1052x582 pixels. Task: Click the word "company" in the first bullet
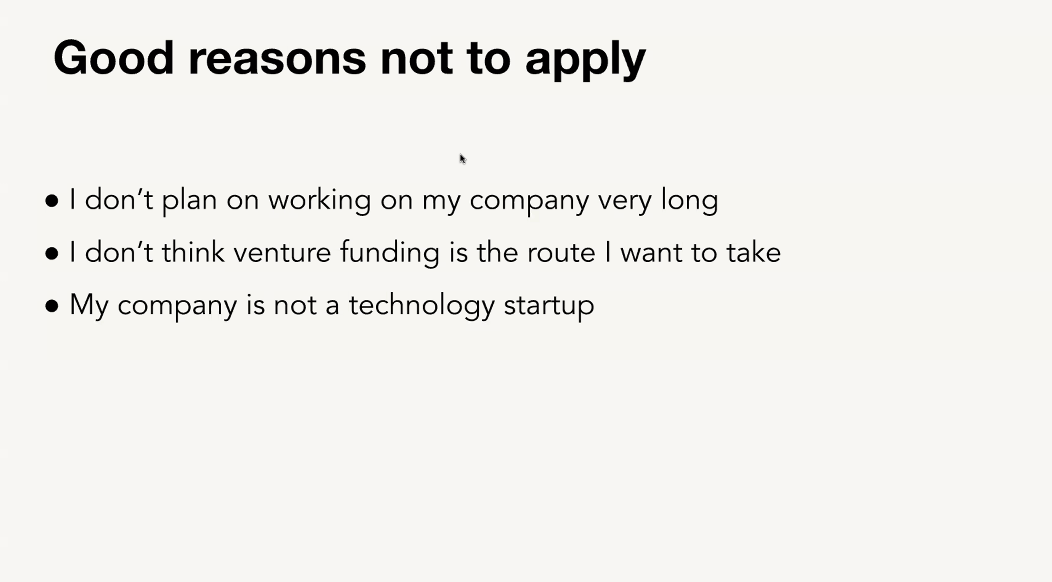point(529,202)
